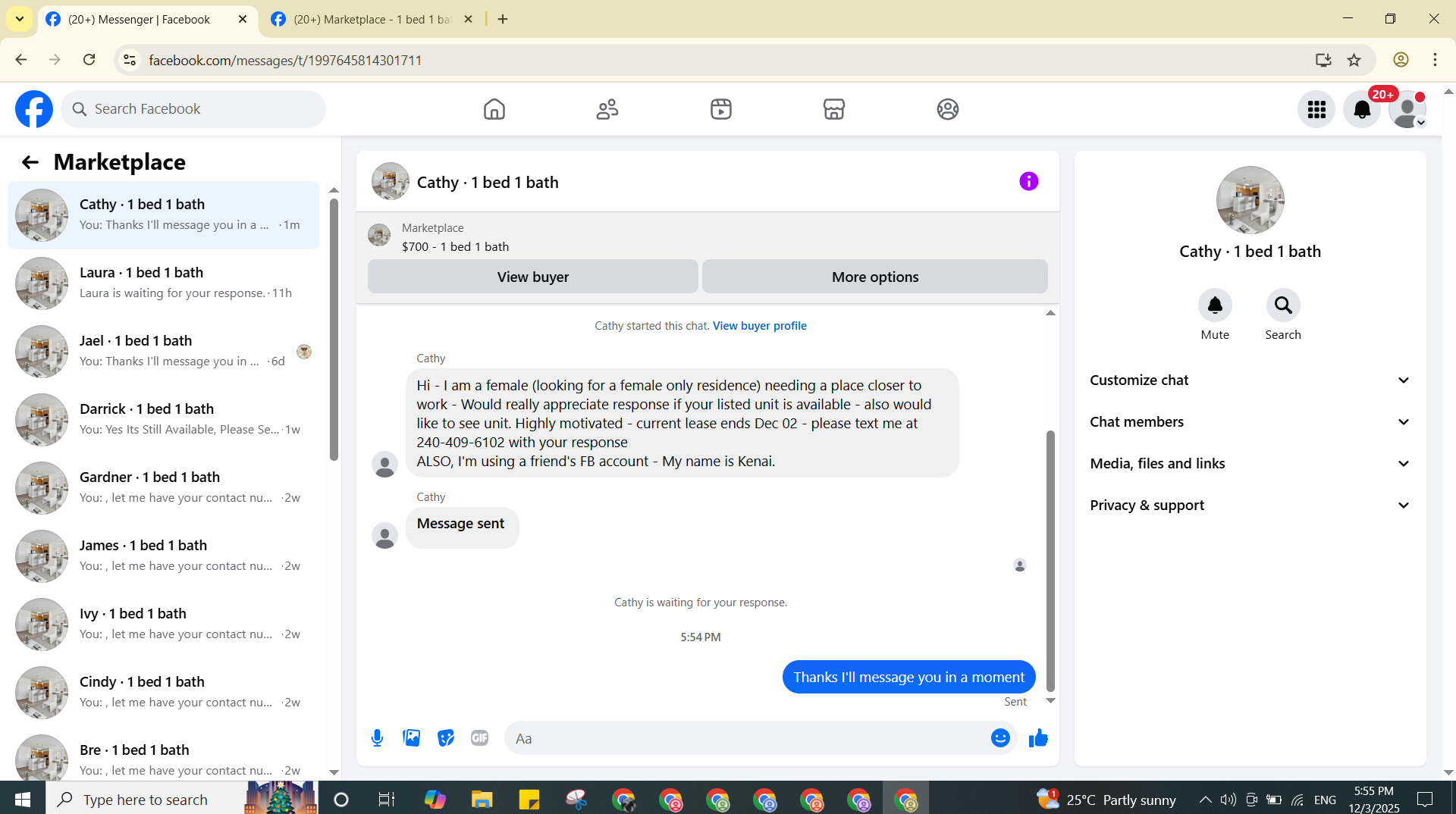Click the chat messages scrollbar
1456x814 pixels.
(1050, 561)
